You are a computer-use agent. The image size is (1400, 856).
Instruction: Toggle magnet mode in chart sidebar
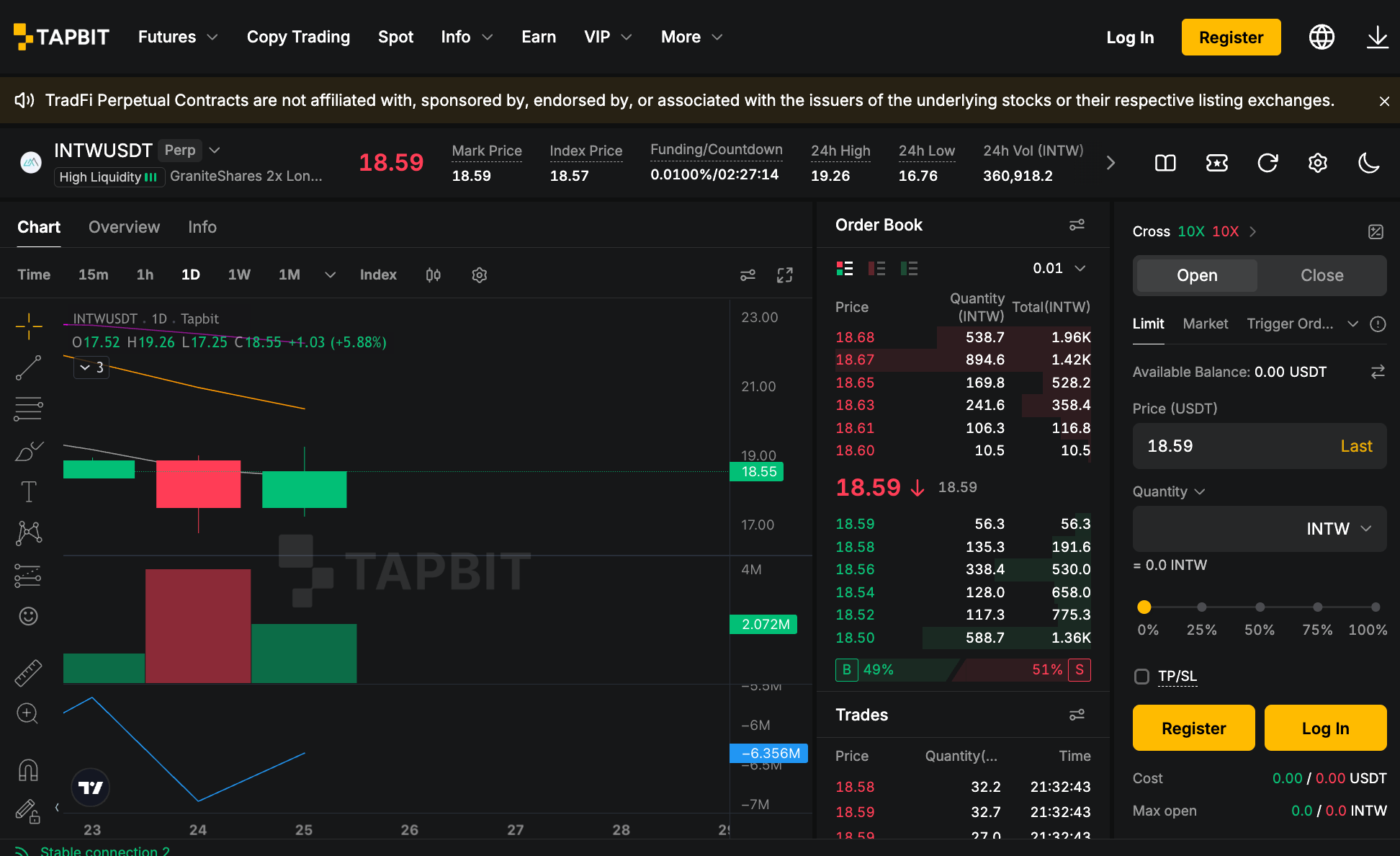pyautogui.click(x=28, y=770)
